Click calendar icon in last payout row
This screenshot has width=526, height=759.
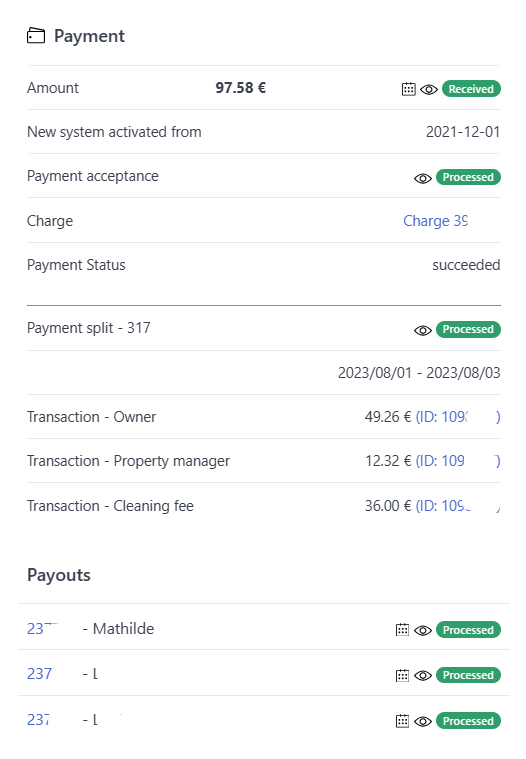pyautogui.click(x=402, y=721)
